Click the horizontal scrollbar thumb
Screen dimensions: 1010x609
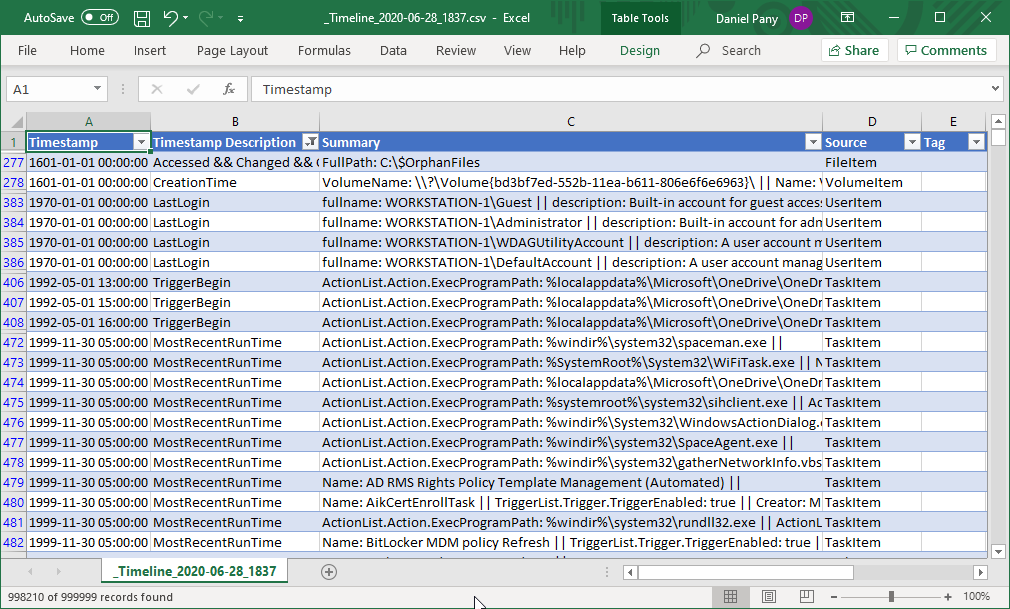[x=745, y=572]
